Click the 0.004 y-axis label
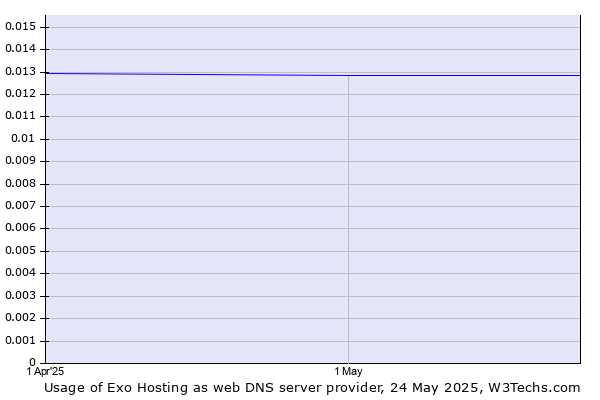The height and width of the screenshot is (400, 600). click(20, 273)
